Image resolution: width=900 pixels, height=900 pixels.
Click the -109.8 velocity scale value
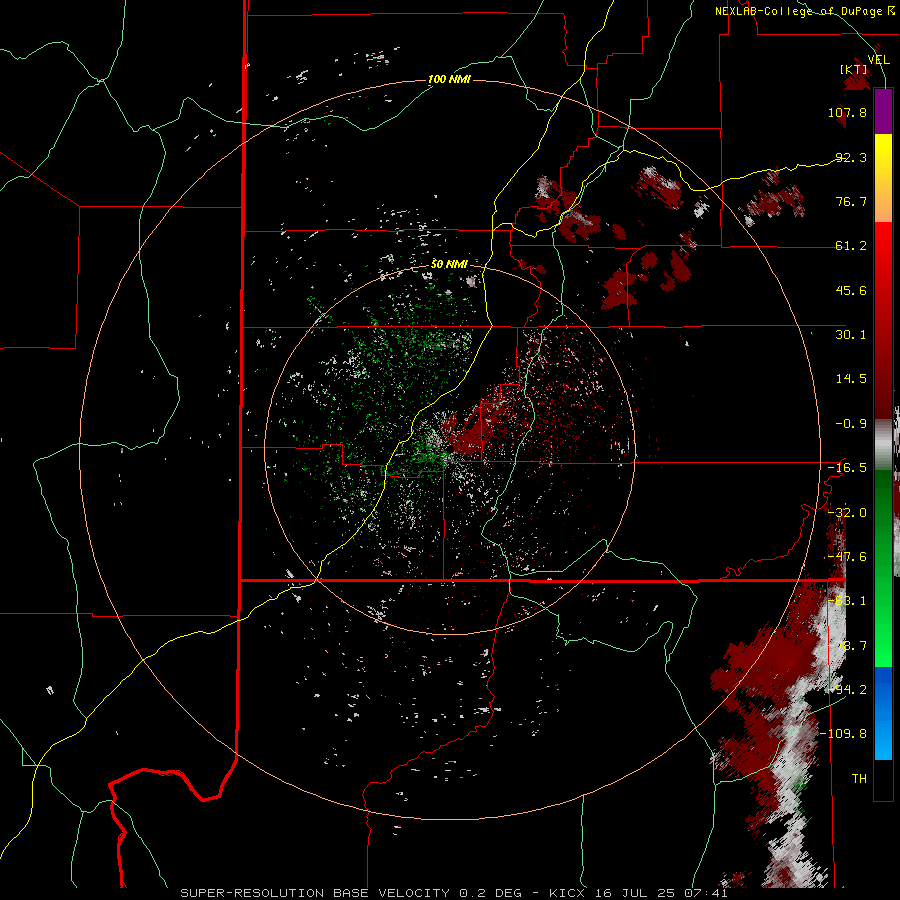click(x=844, y=734)
